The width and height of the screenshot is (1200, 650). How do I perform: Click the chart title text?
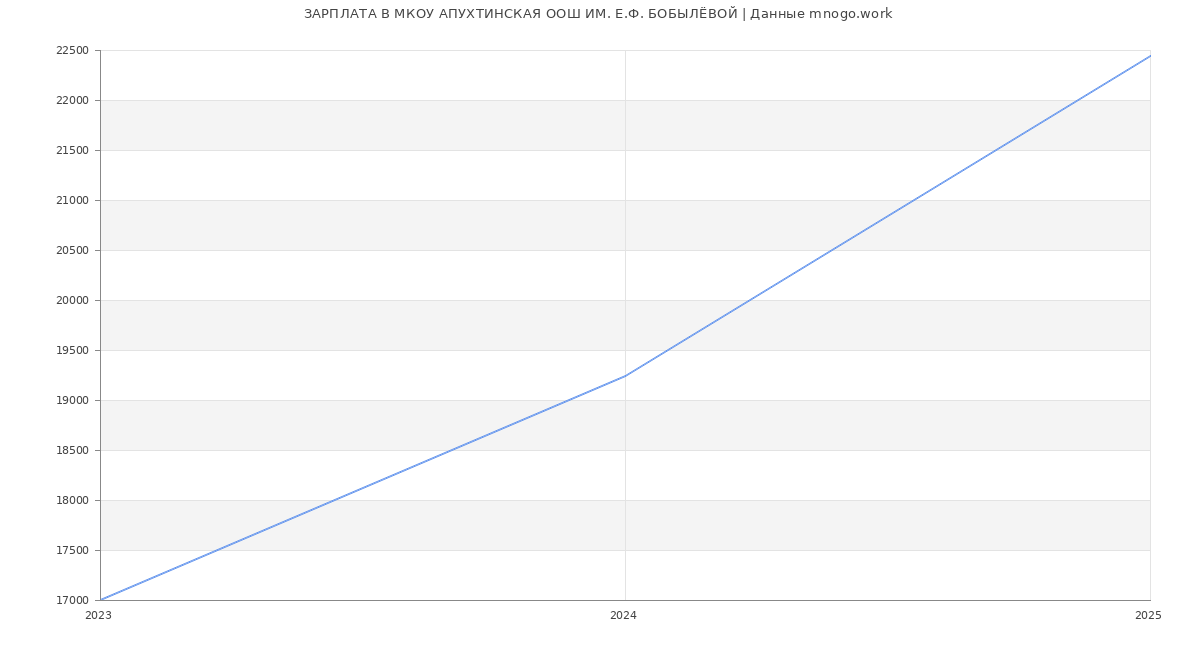598,14
